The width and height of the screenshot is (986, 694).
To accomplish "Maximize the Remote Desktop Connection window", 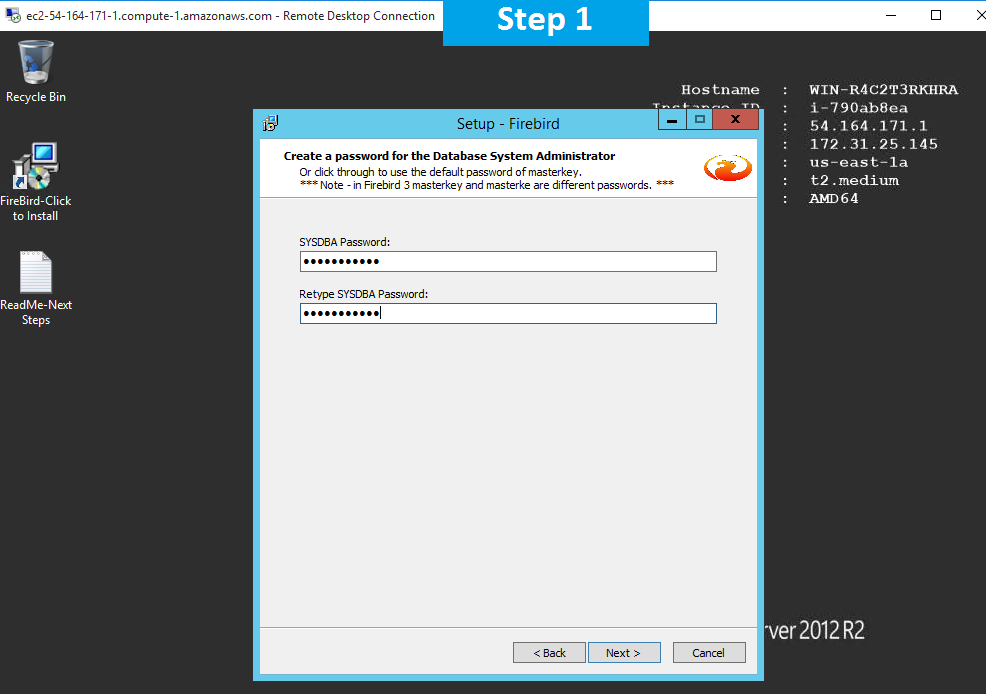I will pyautogui.click(x=935, y=15).
